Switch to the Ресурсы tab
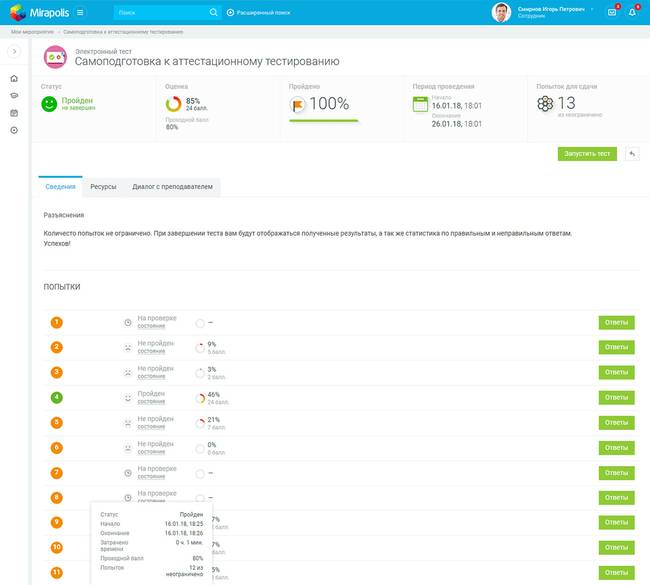This screenshot has height=585, width=650. (103, 187)
